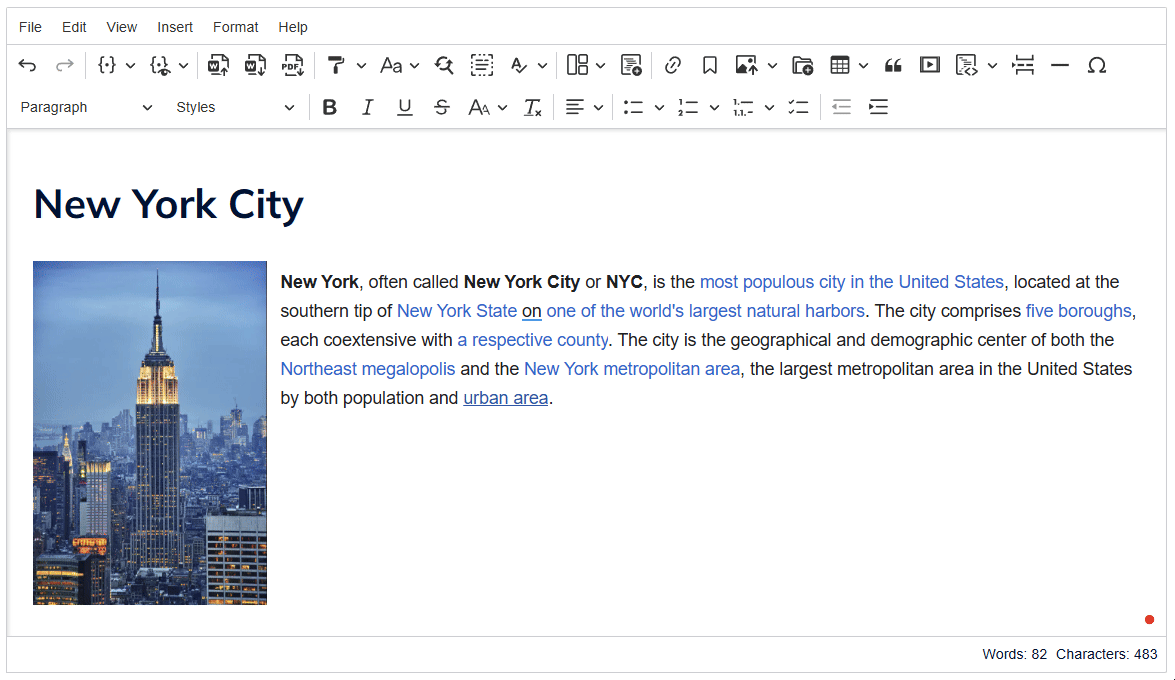Toggle Italic formatting
The width and height of the screenshot is (1175, 680).
[367, 108]
